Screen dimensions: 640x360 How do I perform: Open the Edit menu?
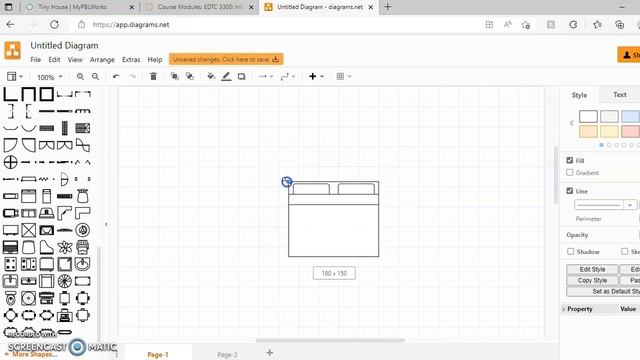(x=54, y=60)
